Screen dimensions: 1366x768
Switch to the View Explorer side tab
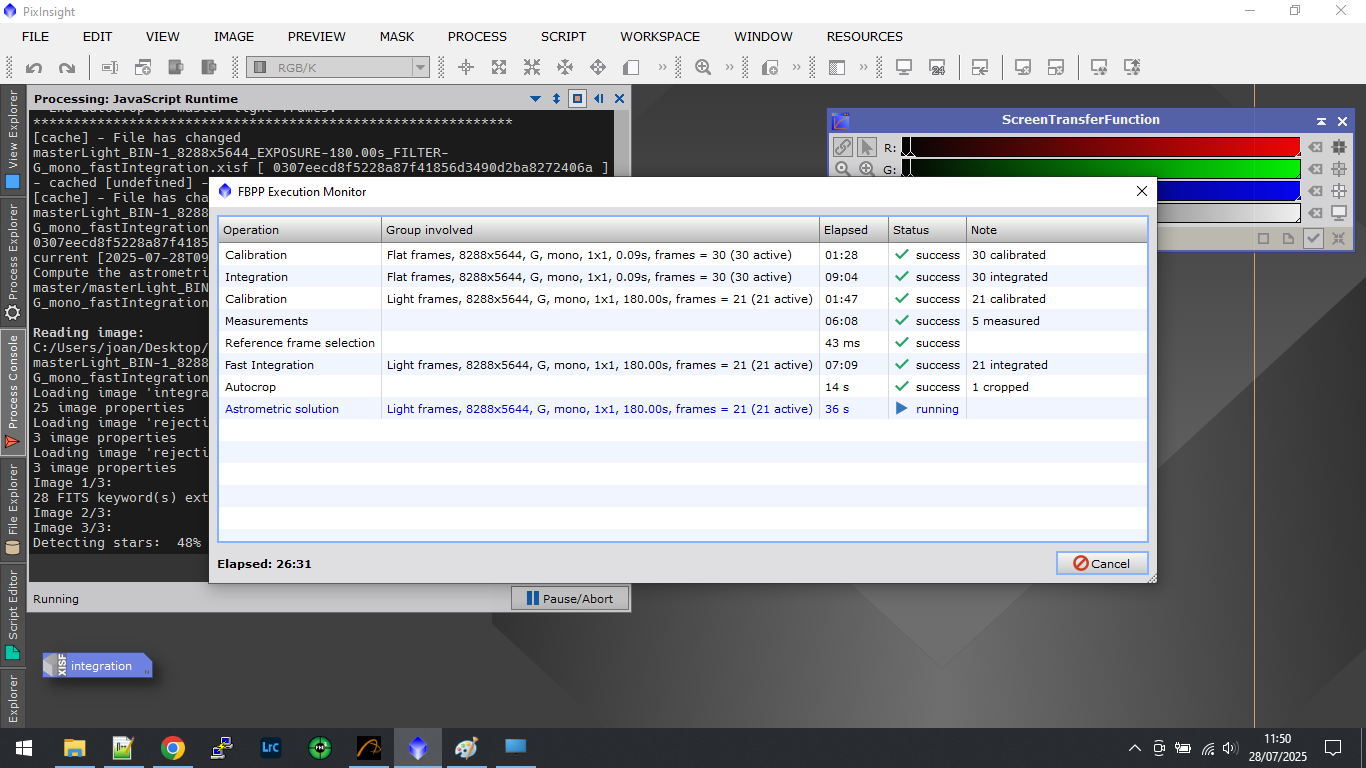click(x=13, y=141)
